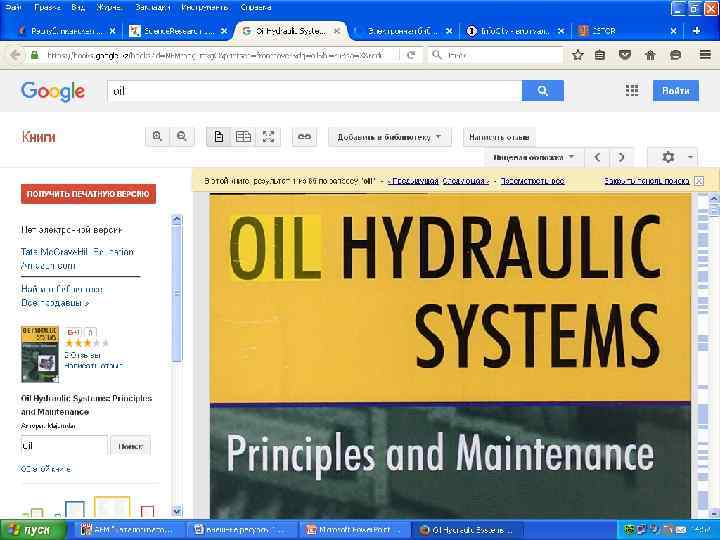This screenshot has height=540, width=720.
Task: Click hide search results link in yellow bar
Action: coord(647,181)
